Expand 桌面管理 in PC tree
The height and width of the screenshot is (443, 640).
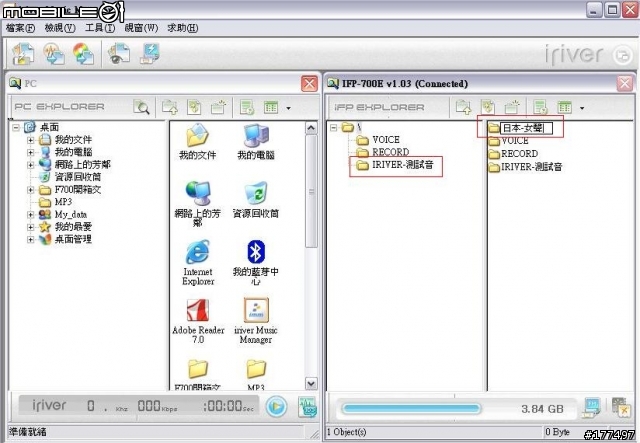pos(30,239)
